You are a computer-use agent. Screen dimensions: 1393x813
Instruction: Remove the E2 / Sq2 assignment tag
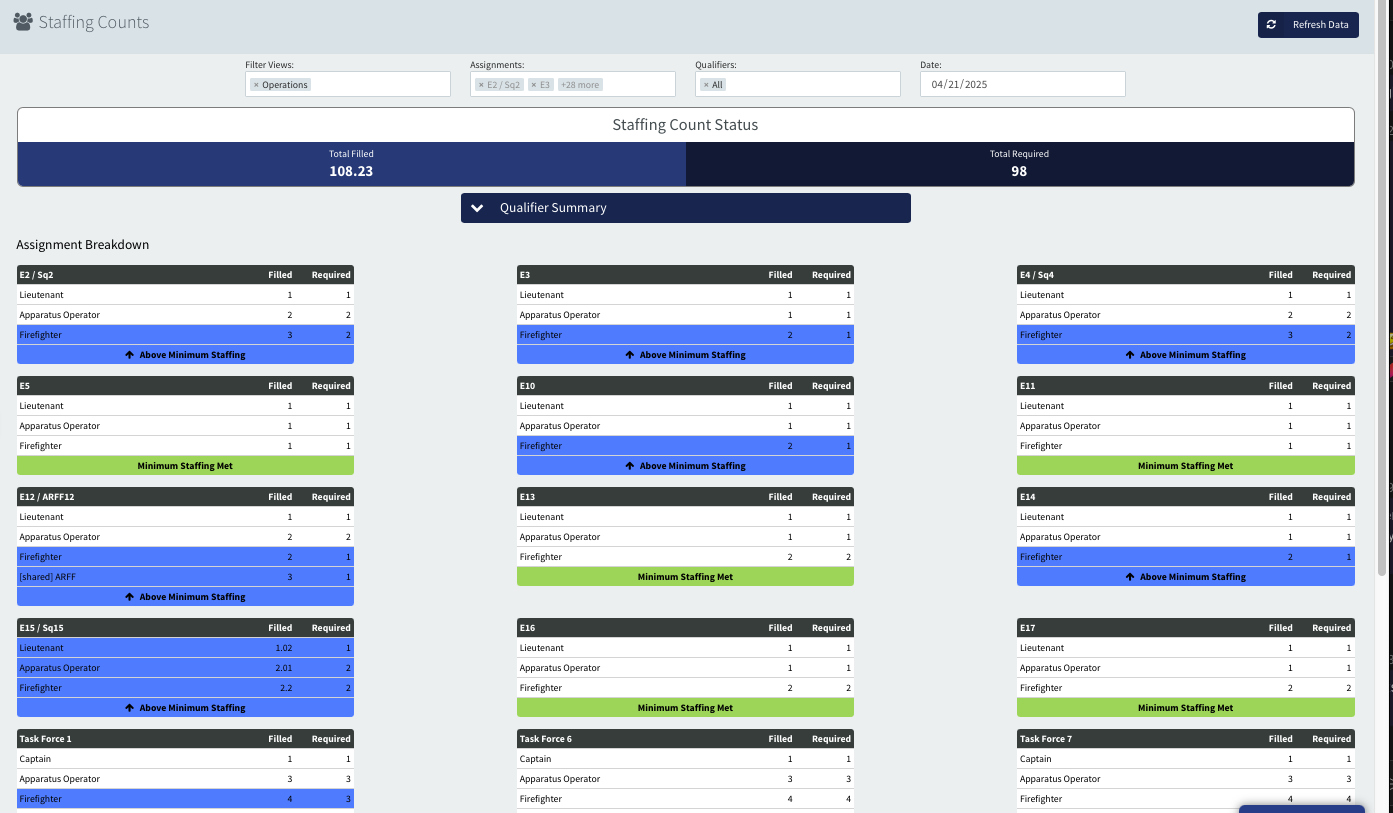click(x=481, y=85)
